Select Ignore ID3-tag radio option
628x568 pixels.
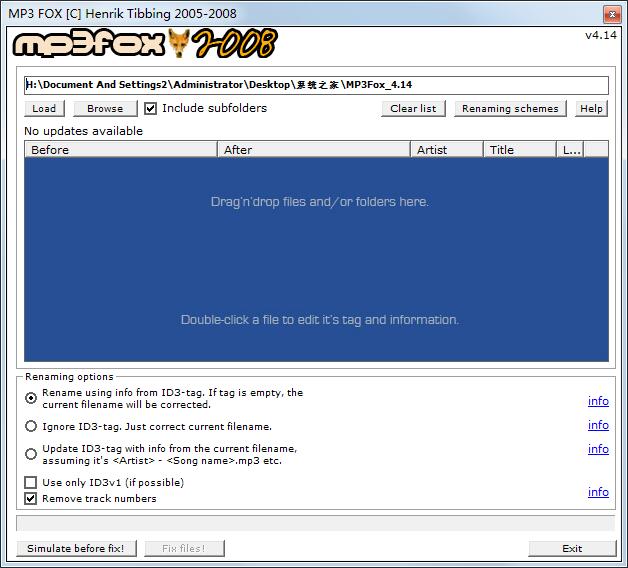click(31, 426)
